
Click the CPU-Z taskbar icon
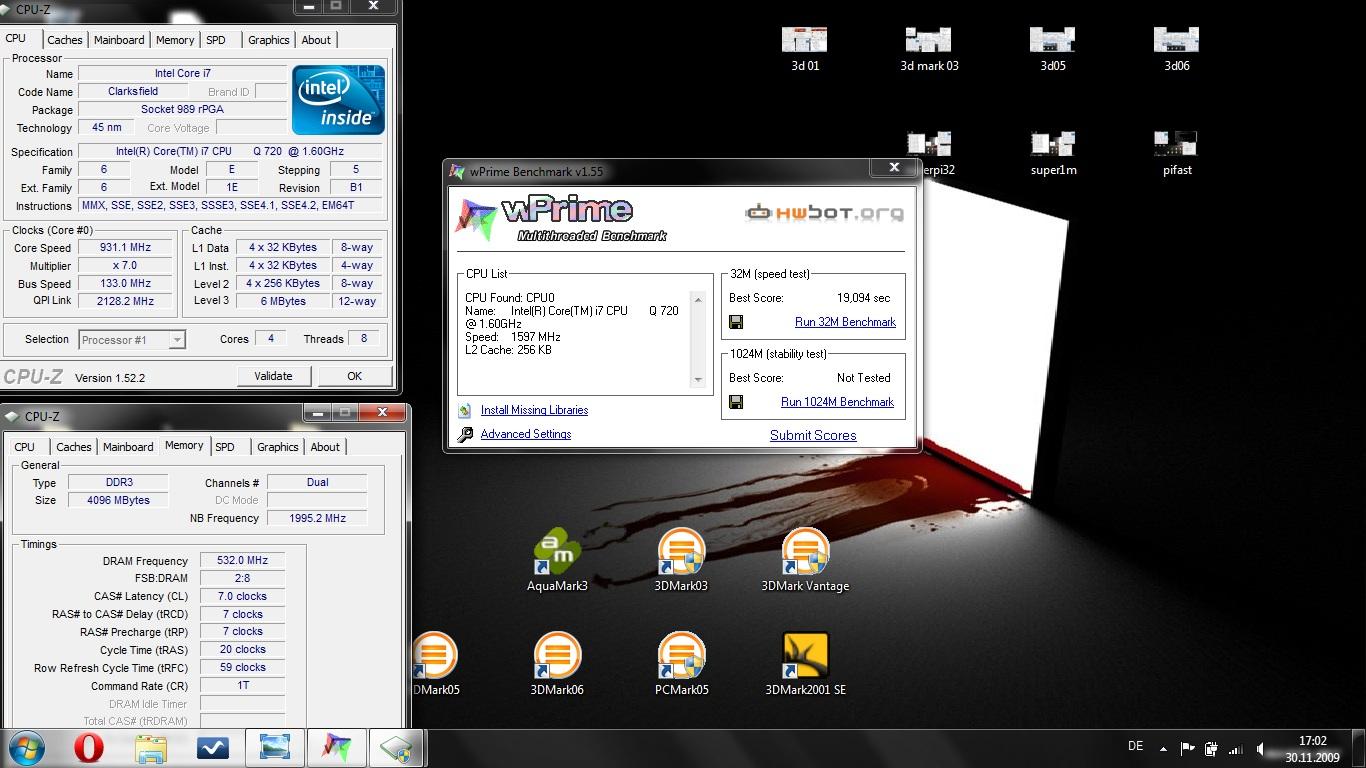coord(397,748)
